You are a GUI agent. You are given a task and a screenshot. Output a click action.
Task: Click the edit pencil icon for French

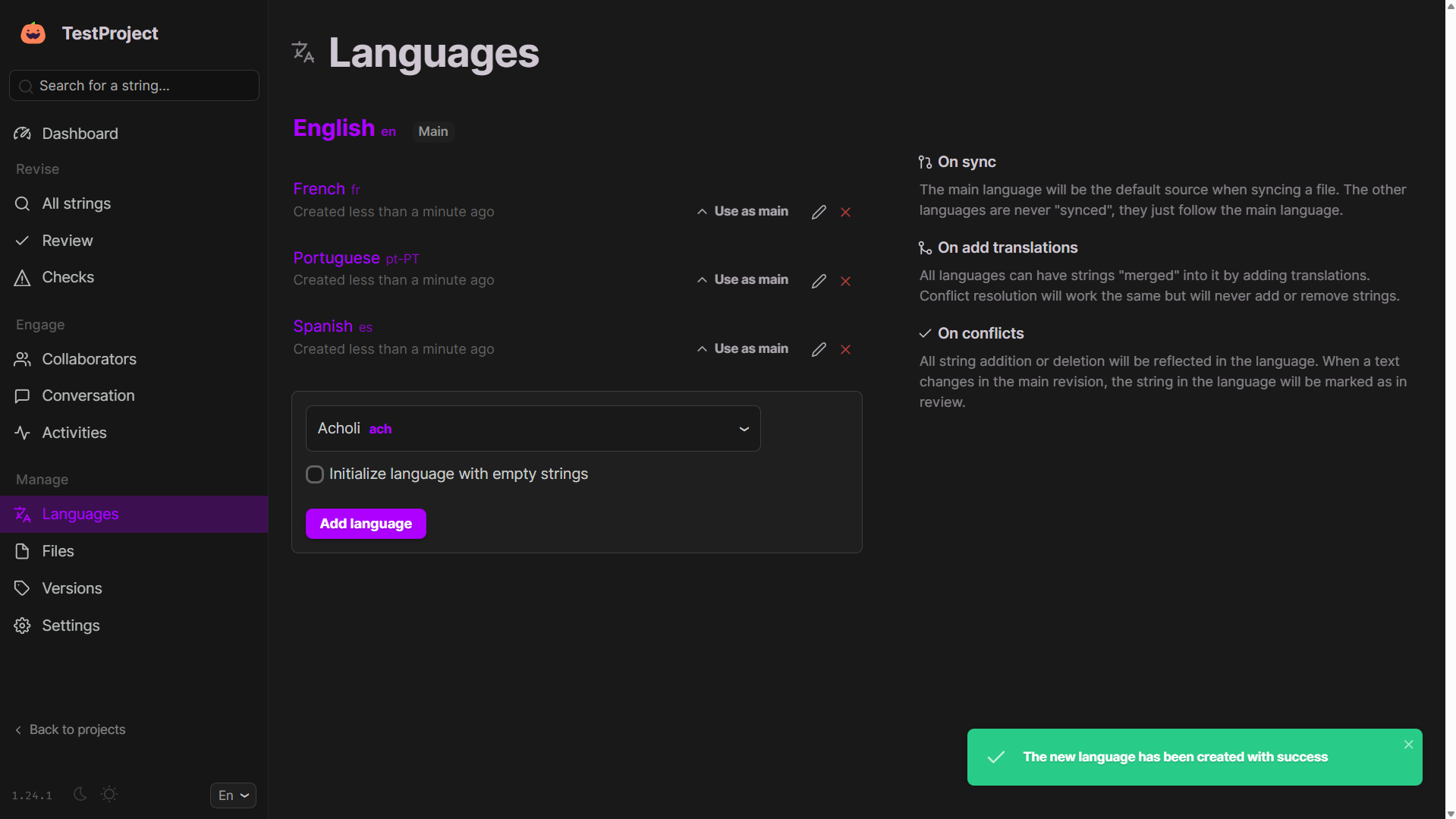point(818,213)
